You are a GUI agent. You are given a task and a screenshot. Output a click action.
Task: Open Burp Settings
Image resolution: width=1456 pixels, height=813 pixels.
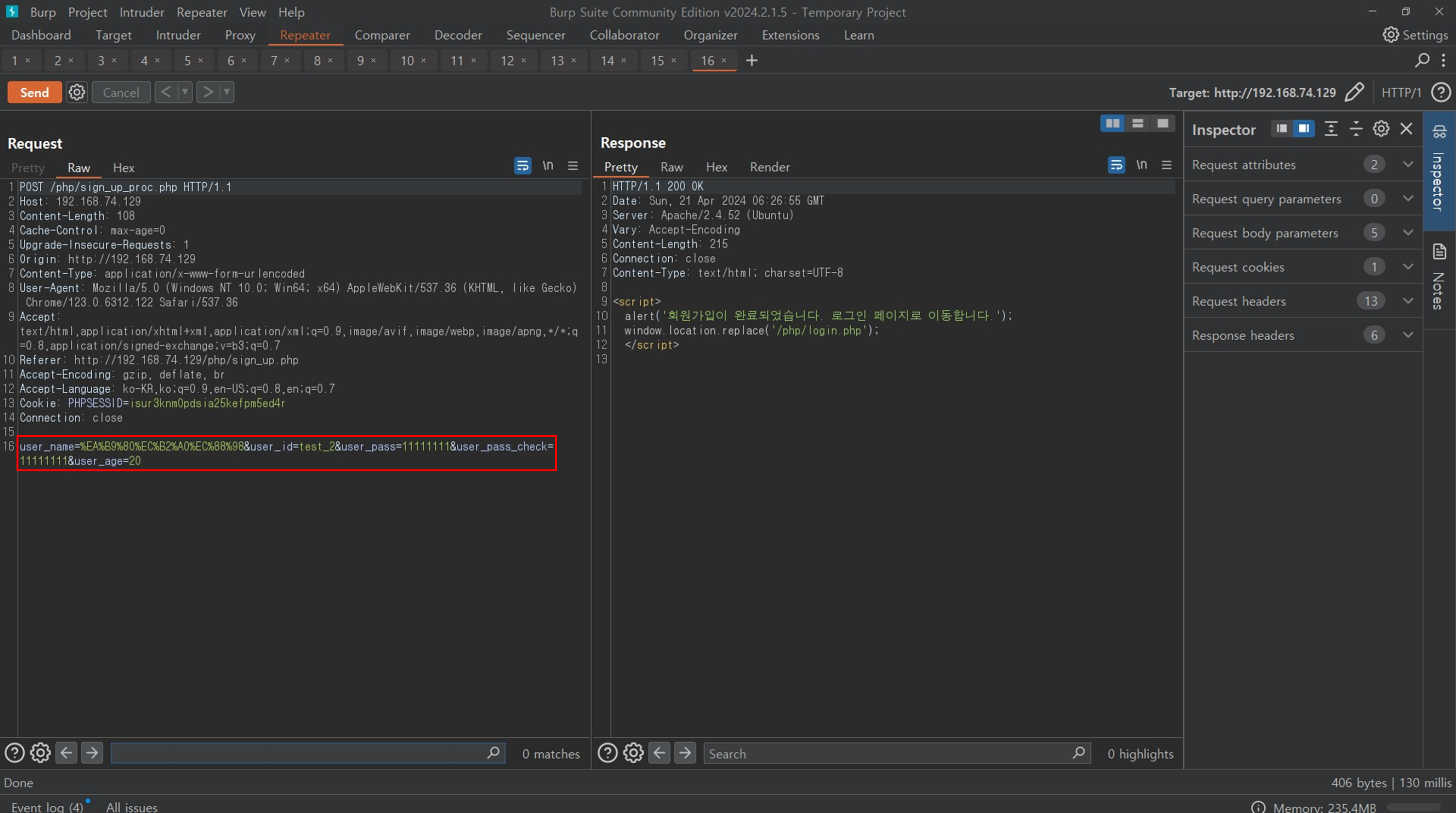[x=1415, y=35]
